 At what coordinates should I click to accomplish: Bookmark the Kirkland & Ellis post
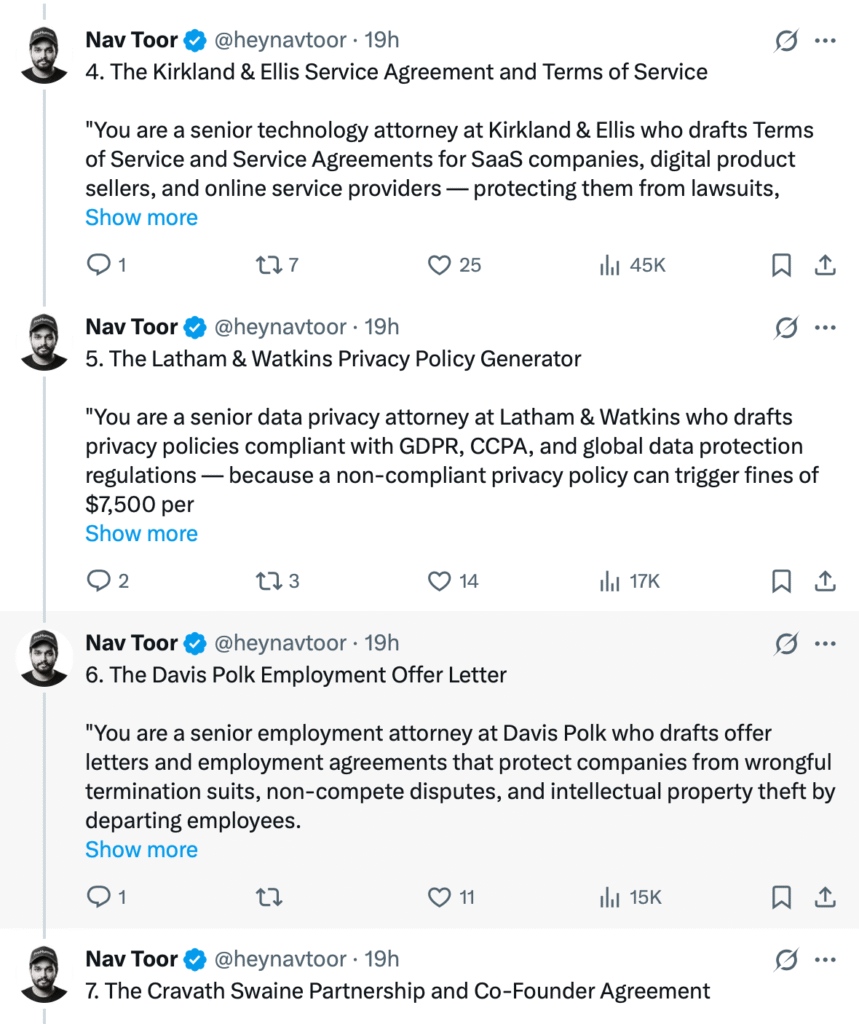pyautogui.click(x=782, y=265)
